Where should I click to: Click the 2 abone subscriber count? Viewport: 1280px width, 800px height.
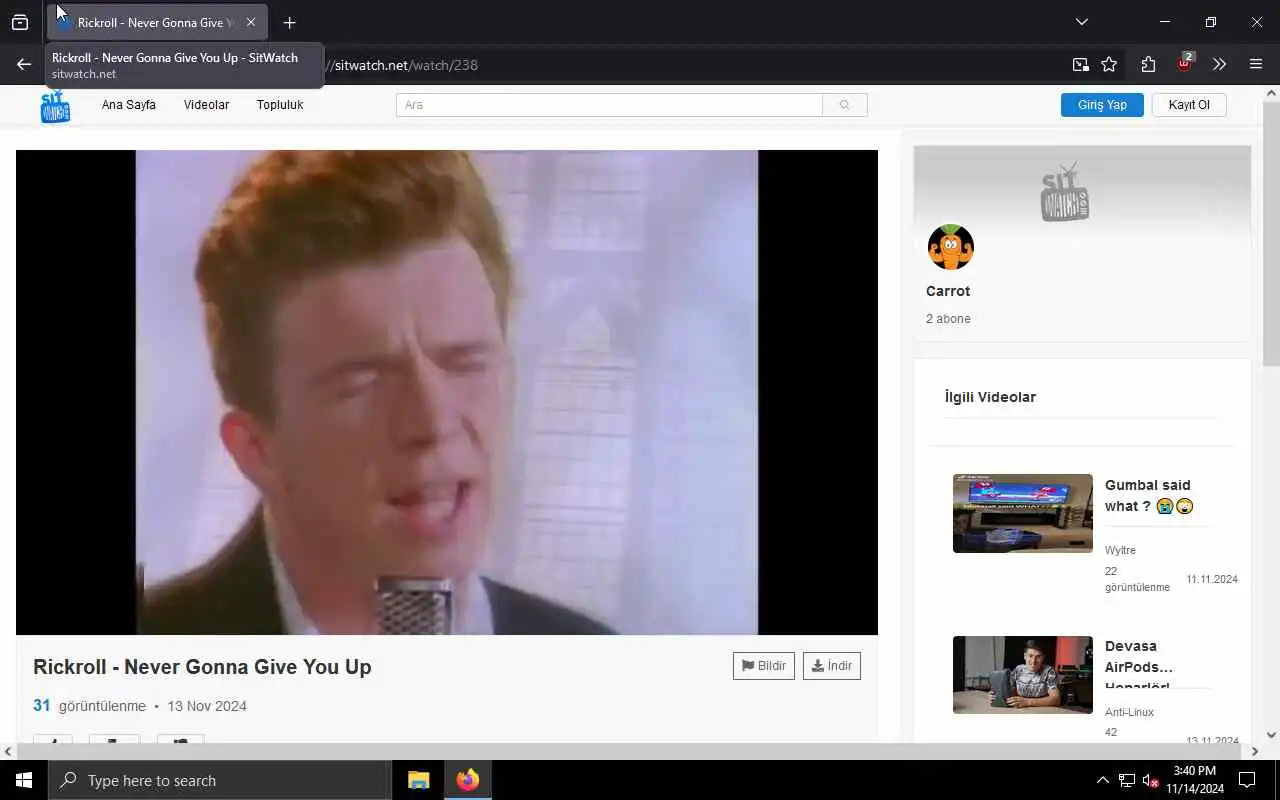coord(948,319)
